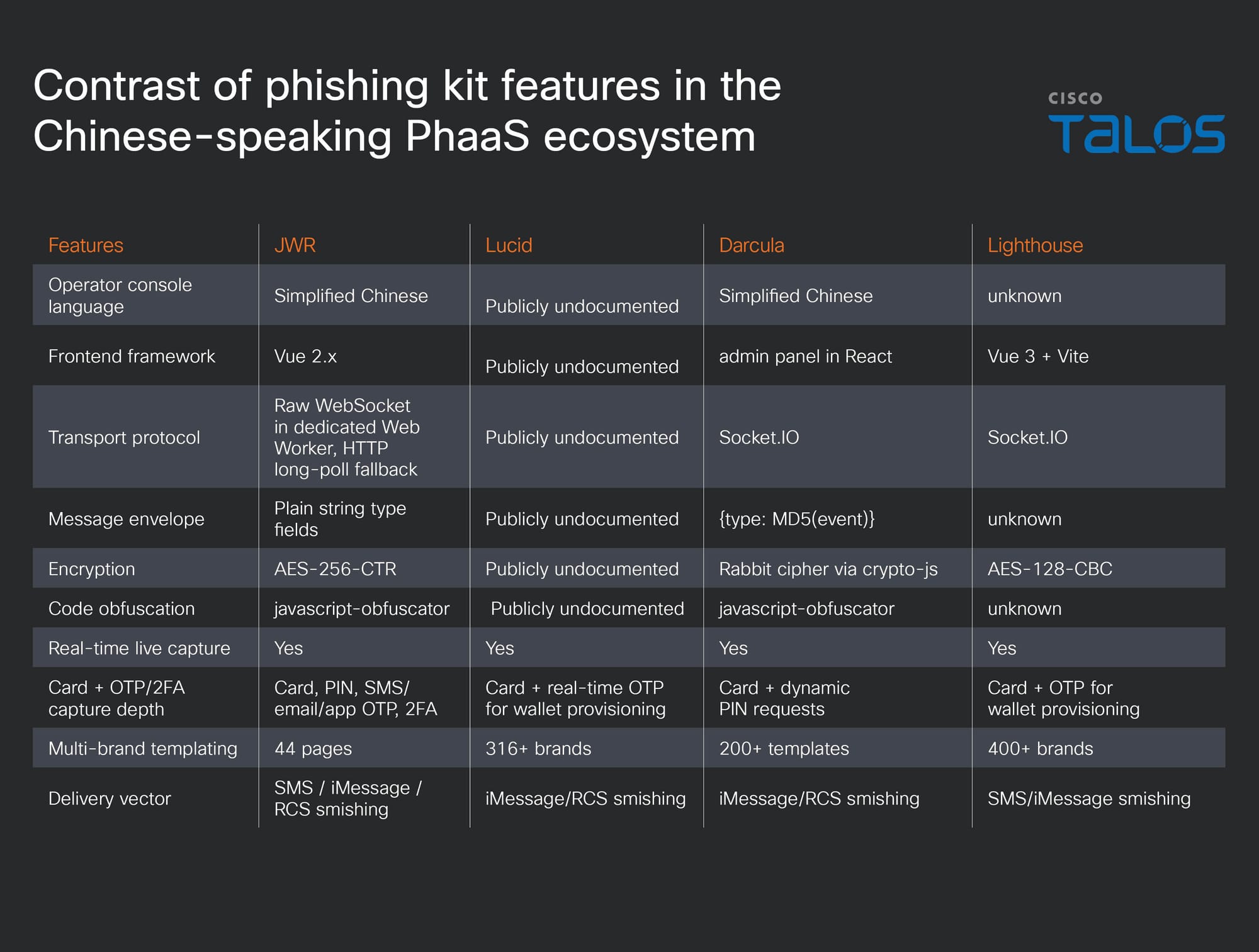Select the Operator console language row label
The image size is (1259, 952).
pyautogui.click(x=120, y=295)
